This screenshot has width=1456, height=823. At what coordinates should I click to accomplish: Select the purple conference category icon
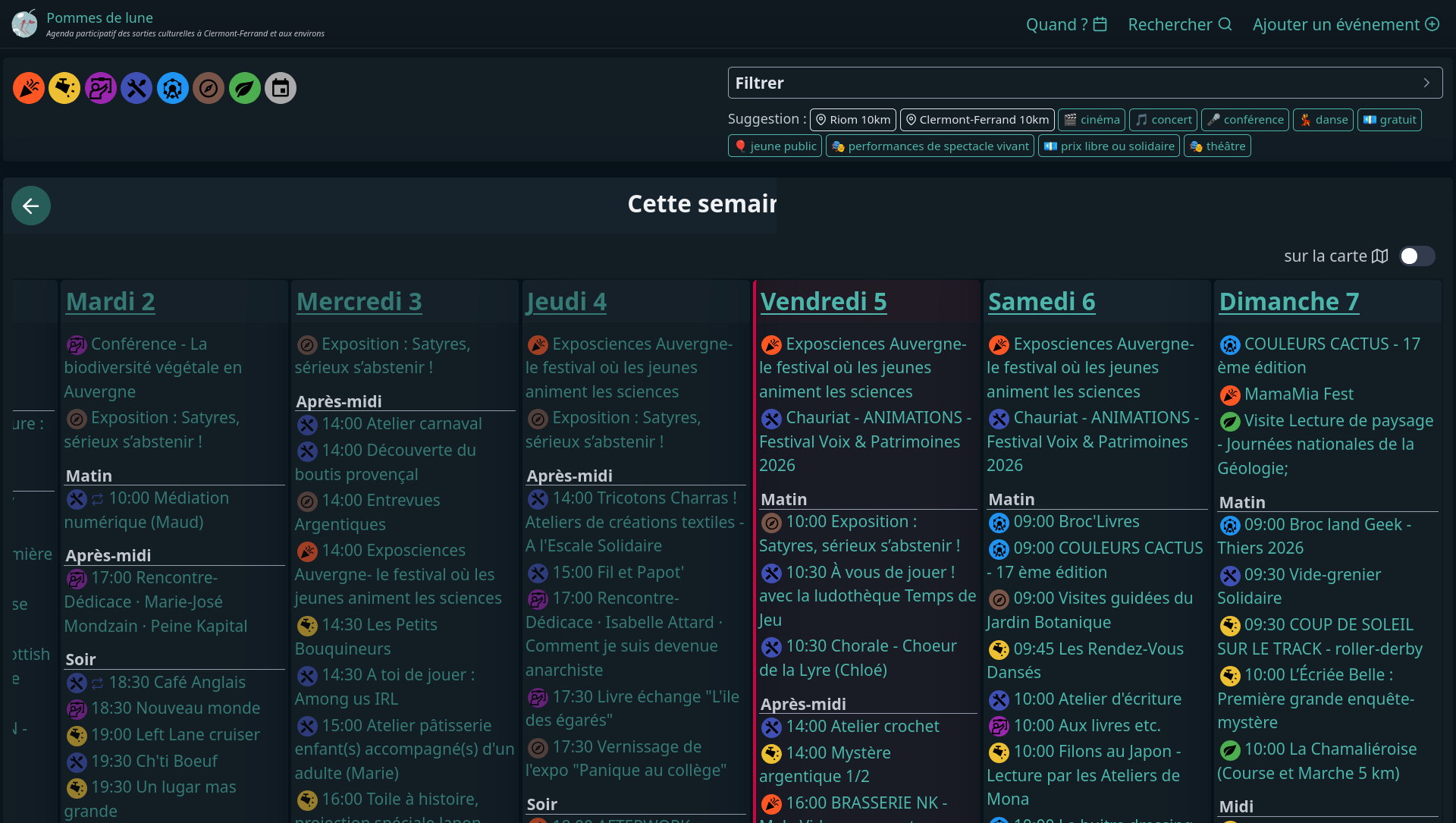(101, 89)
